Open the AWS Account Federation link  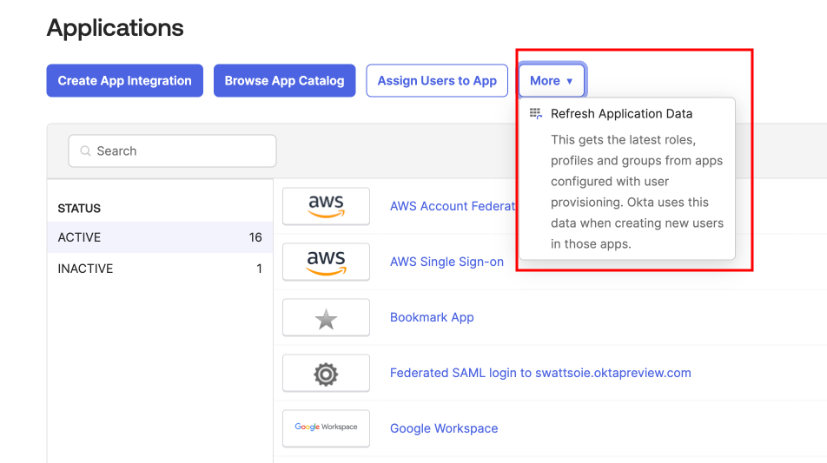(x=452, y=206)
